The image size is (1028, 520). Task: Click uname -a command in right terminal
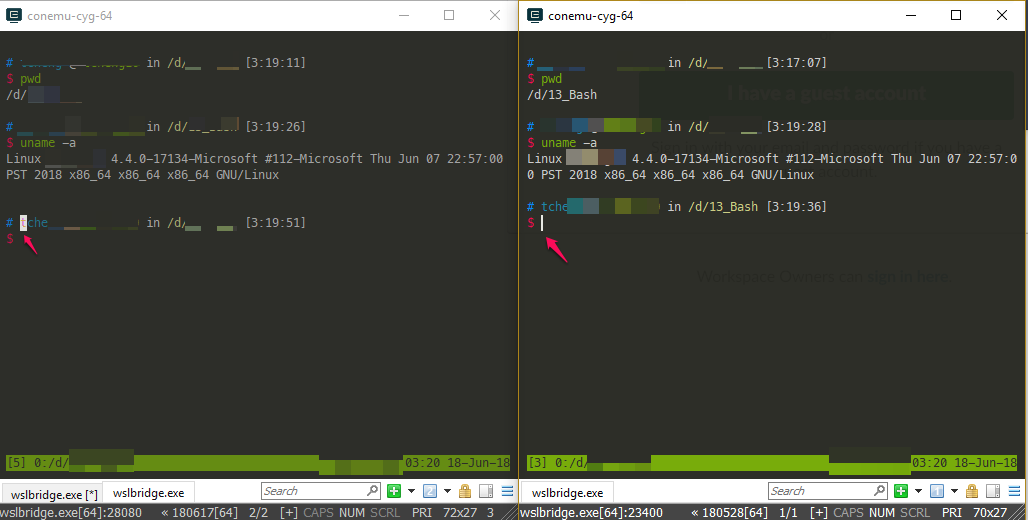(x=569, y=143)
